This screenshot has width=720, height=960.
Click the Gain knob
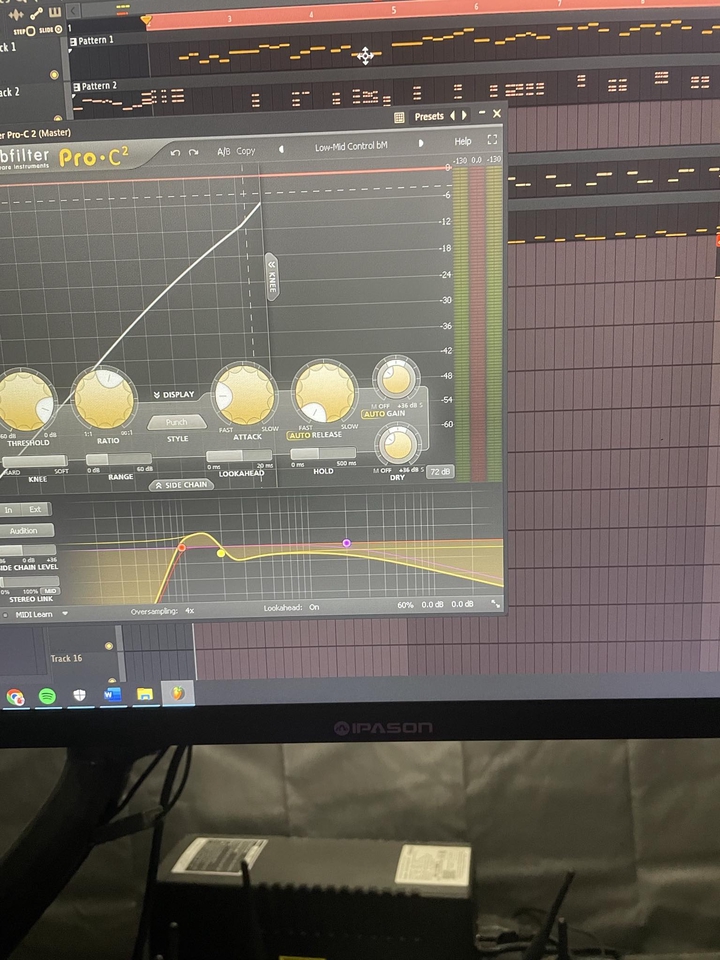(396, 380)
